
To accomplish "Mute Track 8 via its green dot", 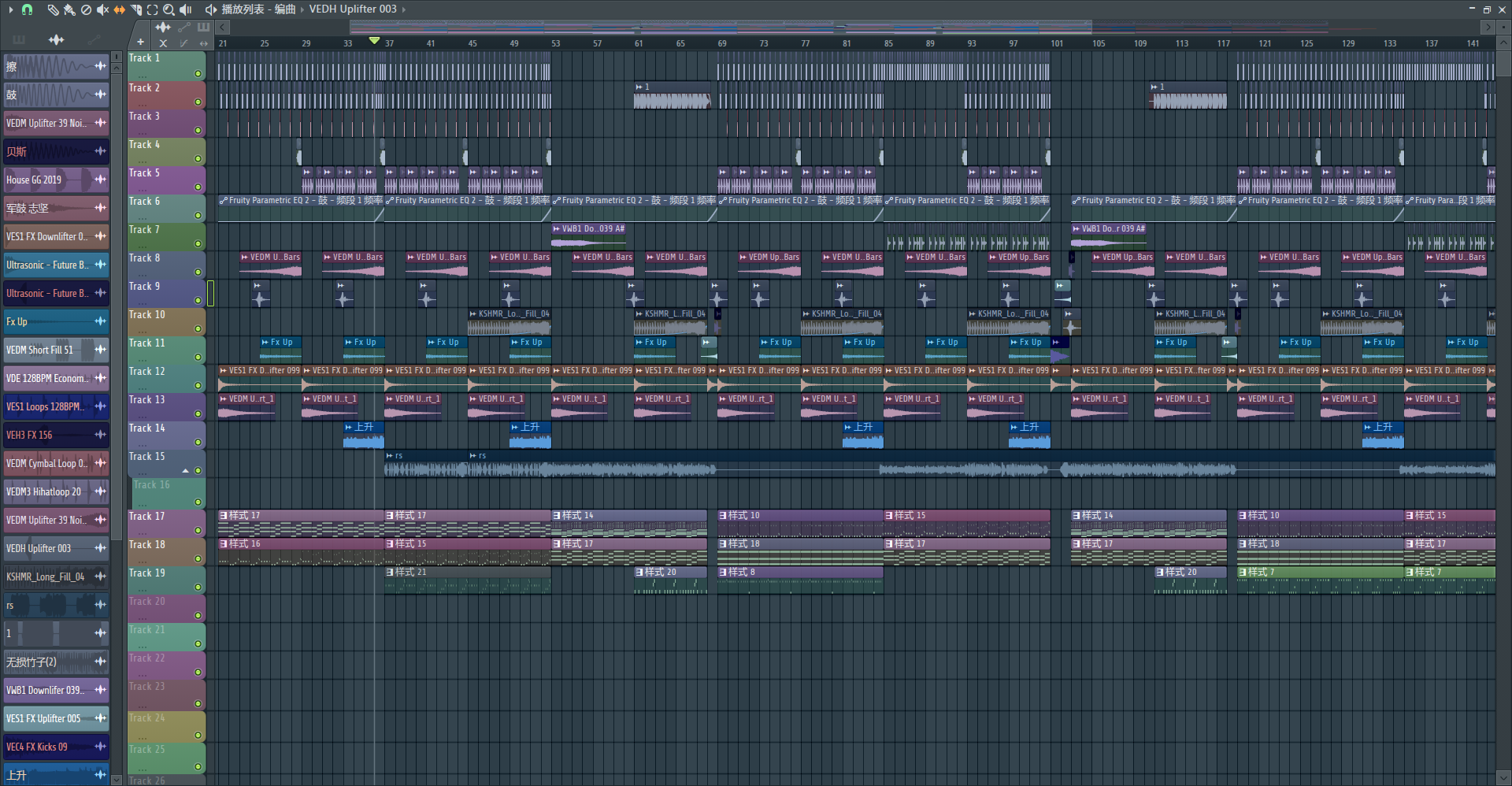I will point(198,273).
